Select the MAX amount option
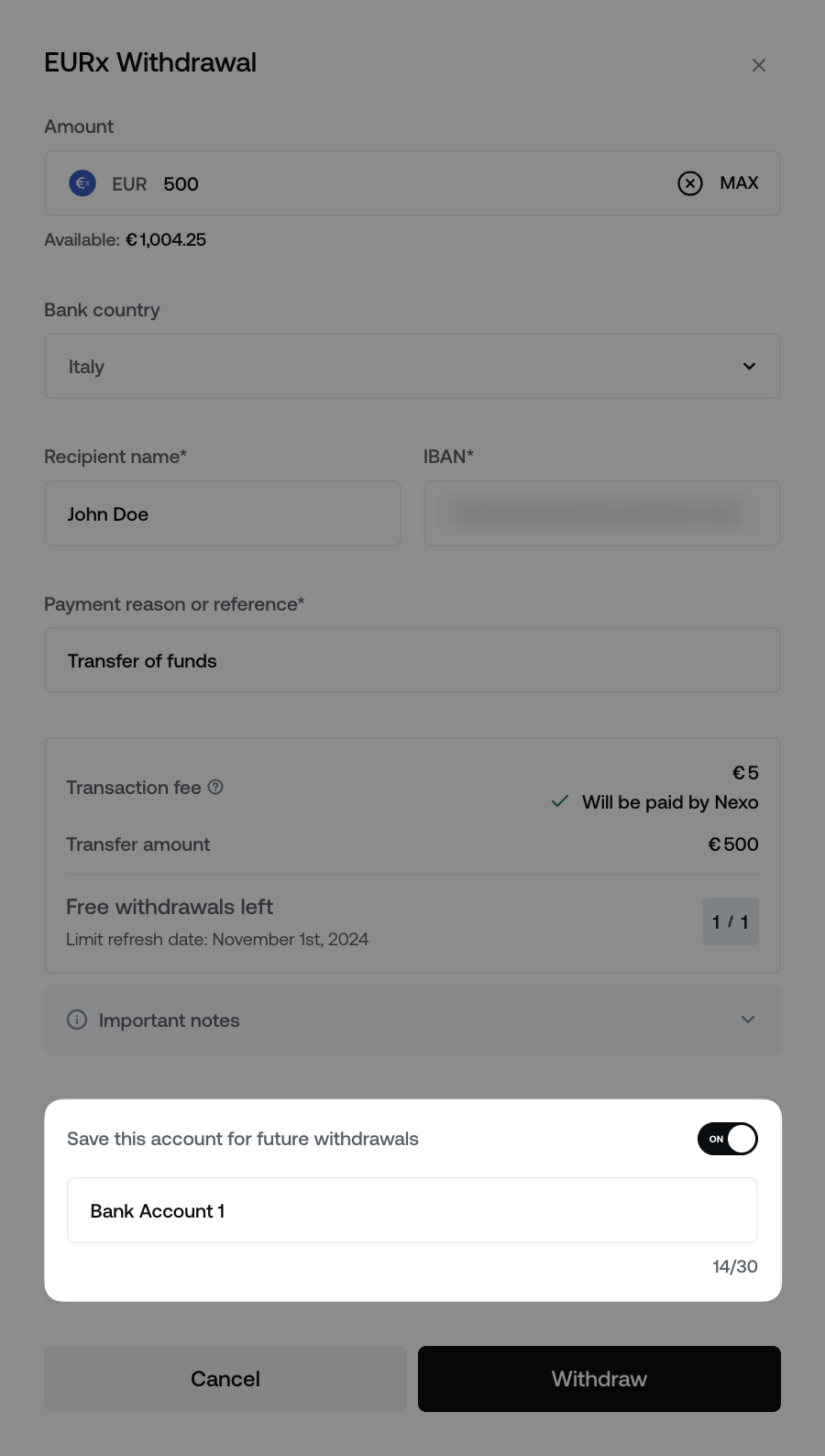Screen dimensions: 825x1456 coord(737,182)
